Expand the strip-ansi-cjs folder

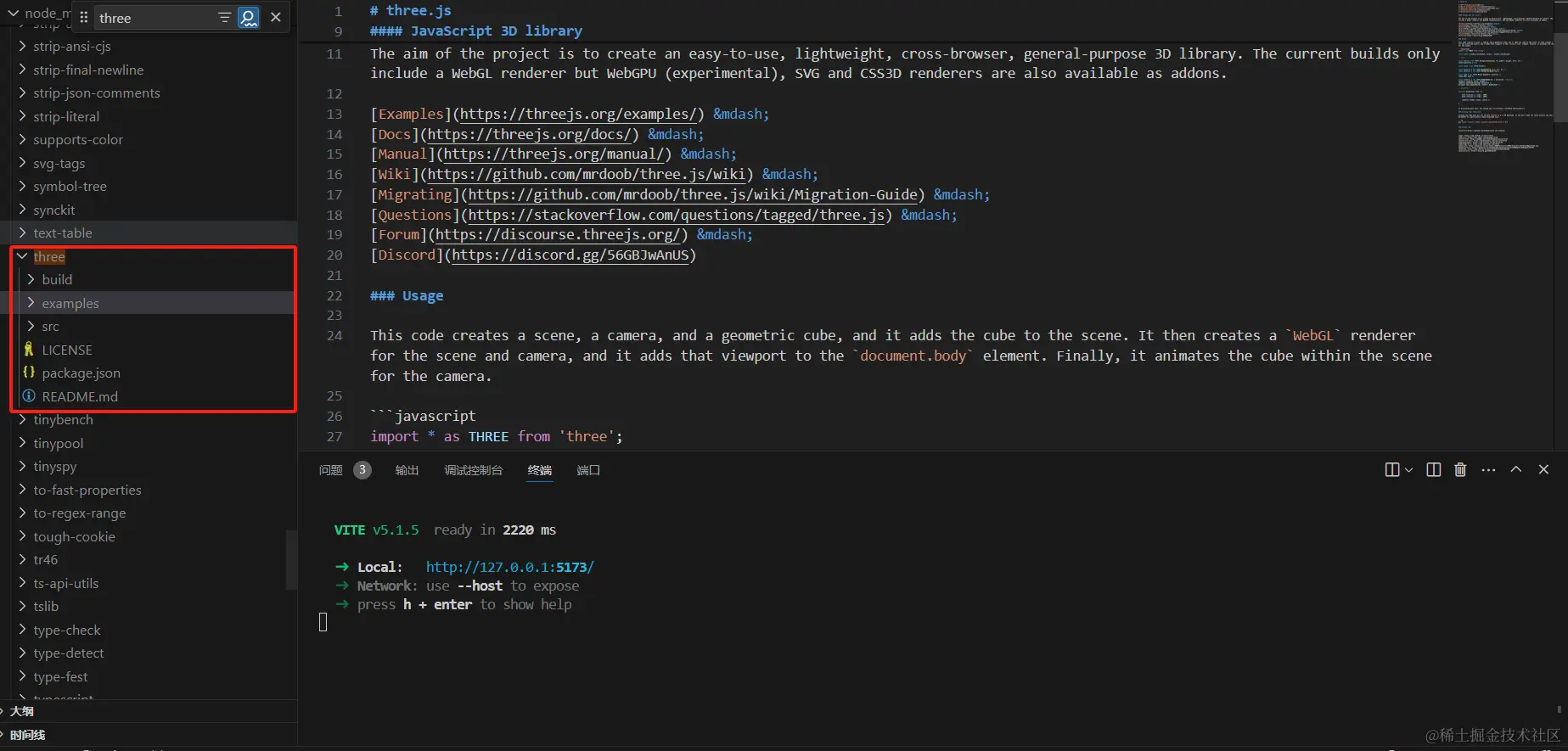pyautogui.click(x=22, y=46)
